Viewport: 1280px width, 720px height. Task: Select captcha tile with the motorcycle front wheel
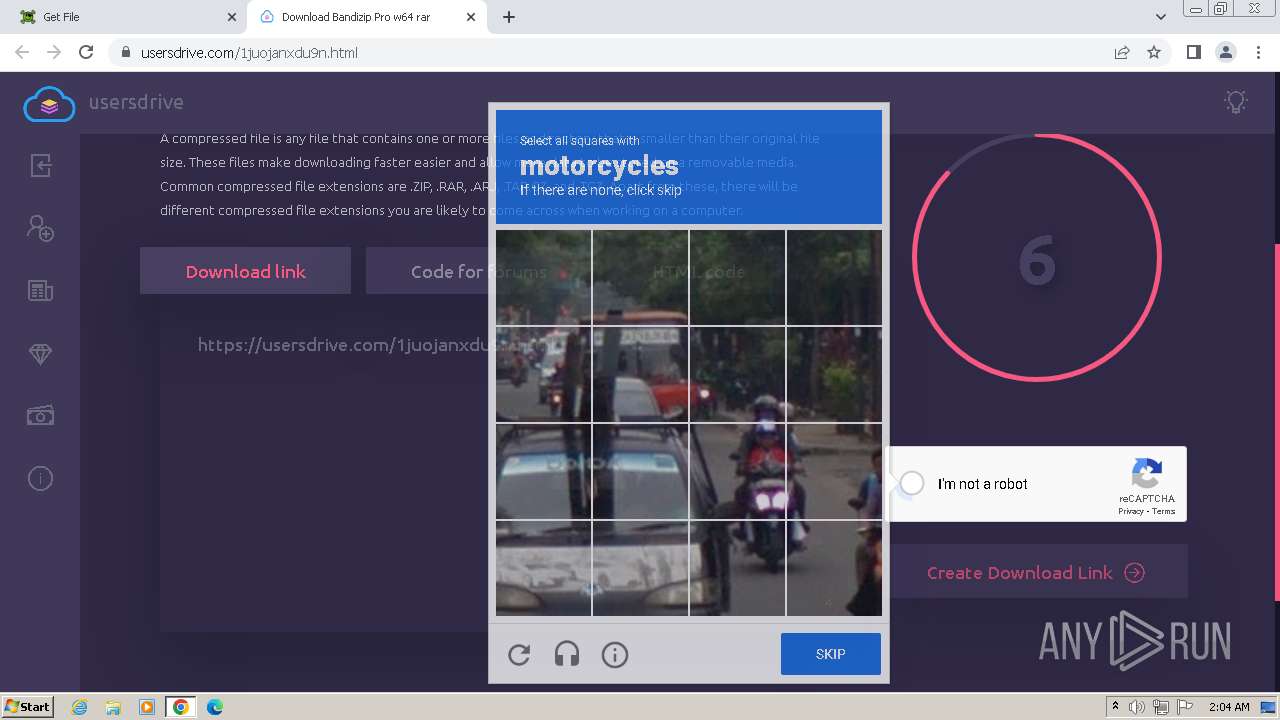point(737,568)
